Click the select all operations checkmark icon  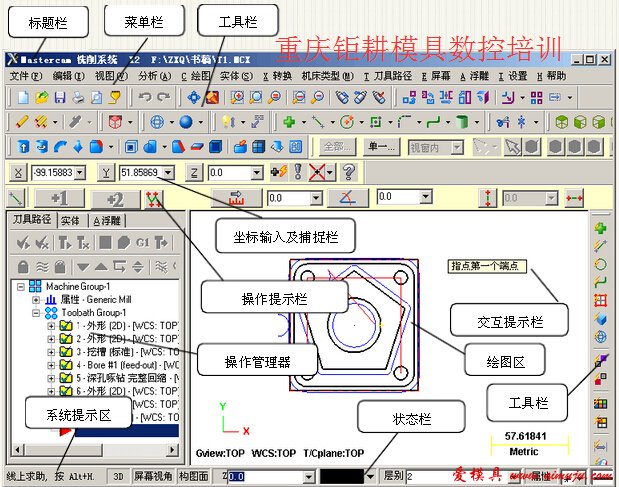[23, 243]
